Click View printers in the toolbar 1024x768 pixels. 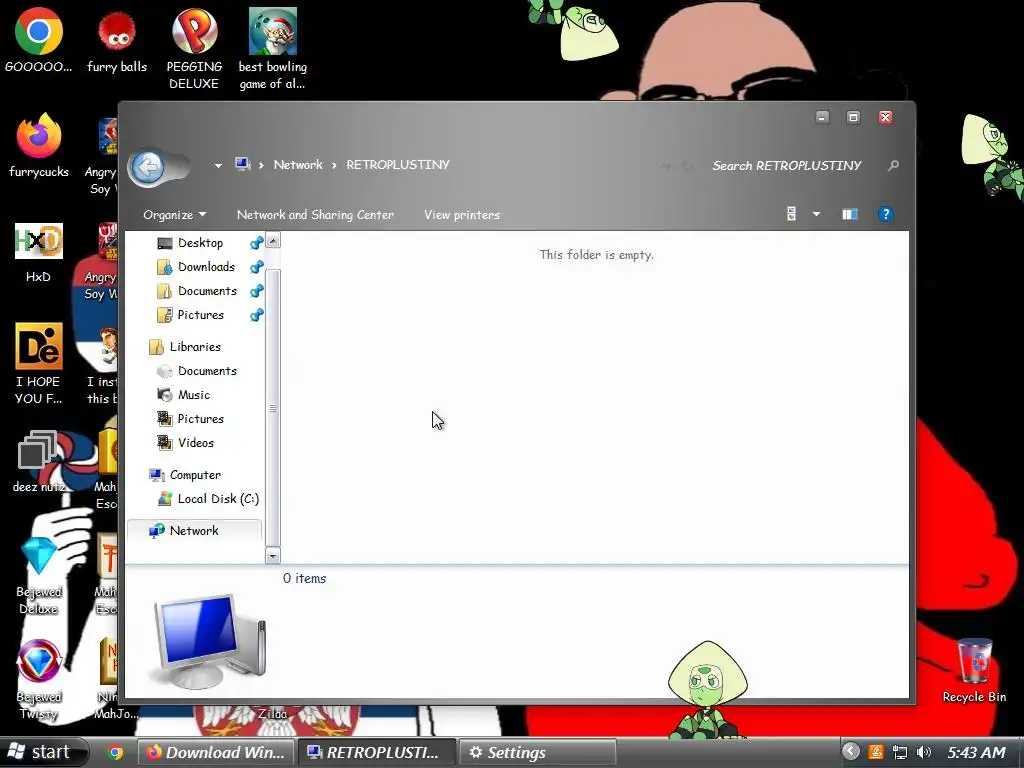pos(462,215)
